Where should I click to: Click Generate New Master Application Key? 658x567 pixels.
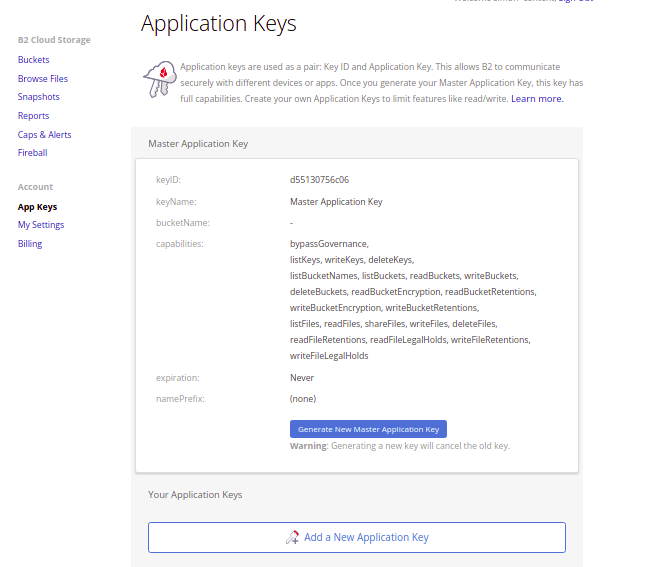click(x=368, y=429)
